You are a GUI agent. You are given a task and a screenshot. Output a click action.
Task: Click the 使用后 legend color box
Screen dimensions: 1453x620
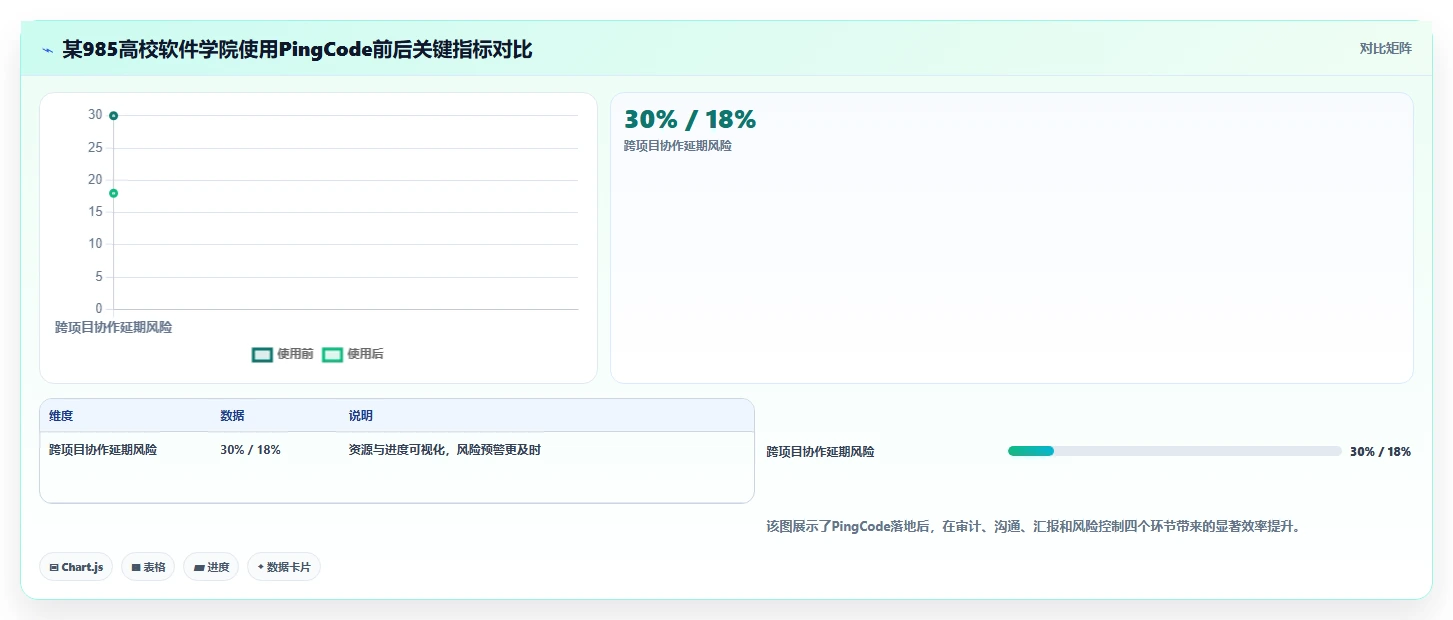[x=332, y=354]
